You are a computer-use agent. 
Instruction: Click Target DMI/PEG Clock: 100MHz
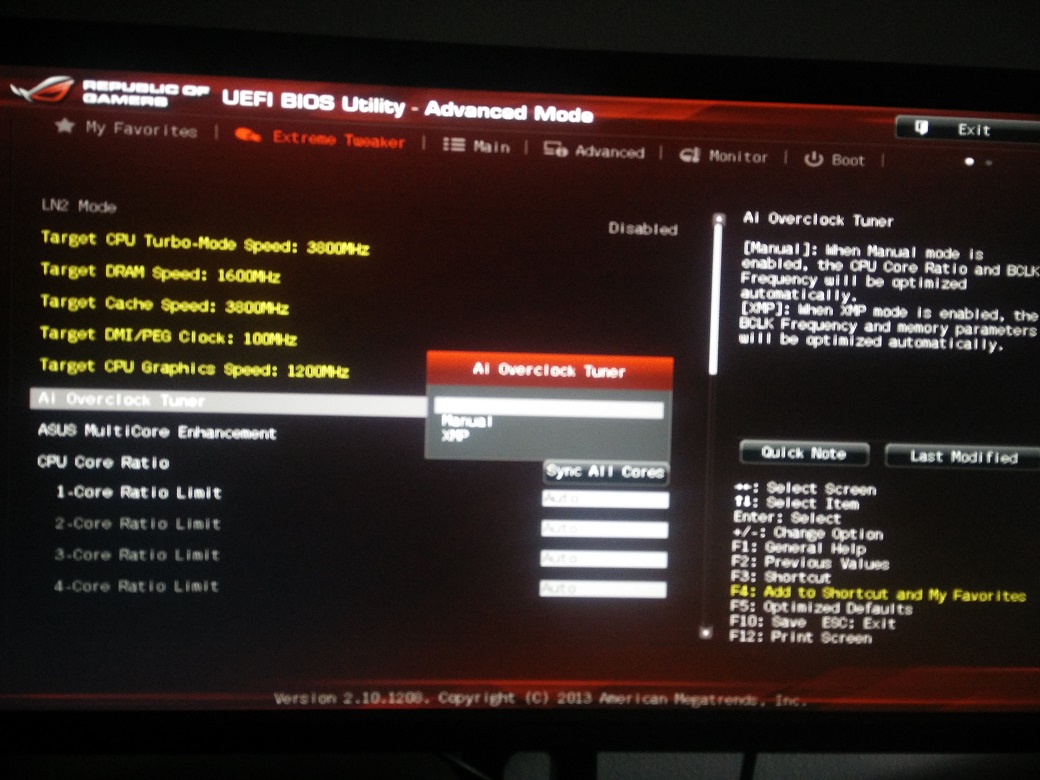pos(168,336)
